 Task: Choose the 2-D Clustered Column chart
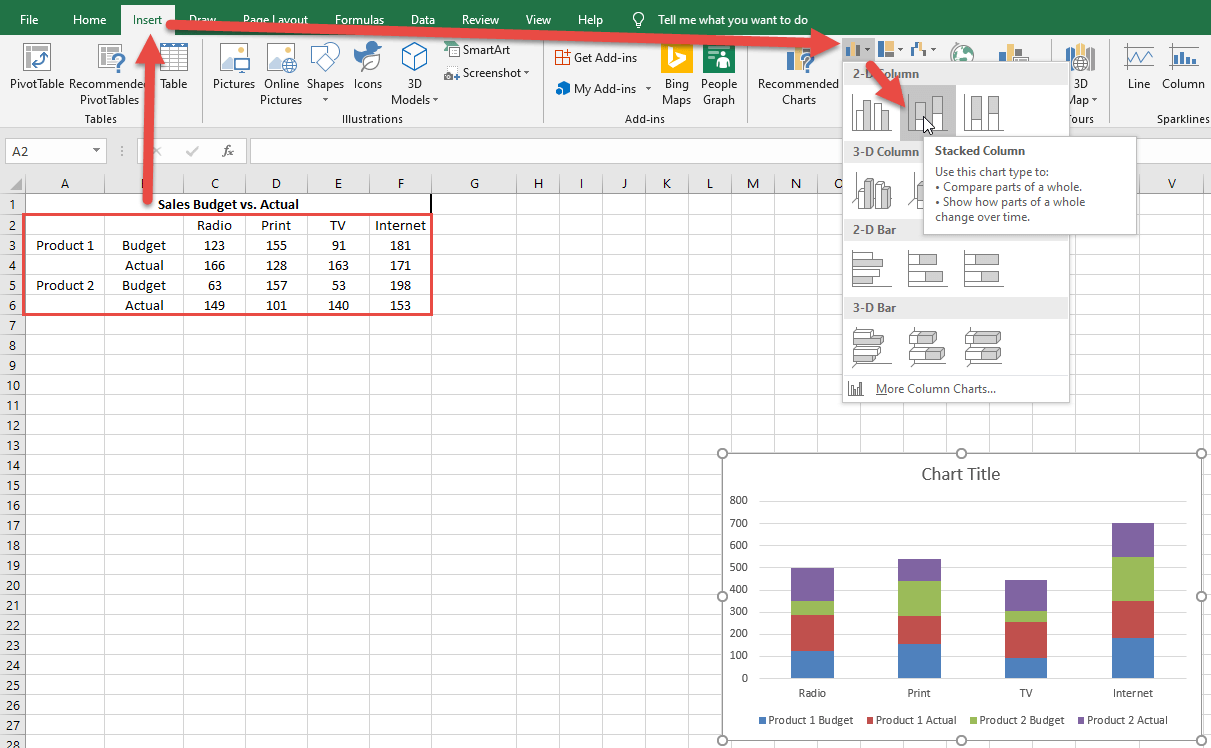point(871,113)
